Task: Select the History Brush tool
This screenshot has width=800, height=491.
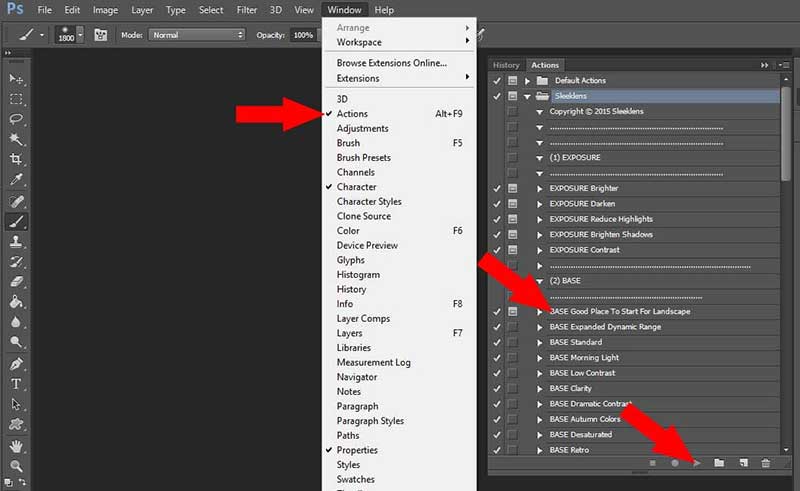Action: point(16,262)
